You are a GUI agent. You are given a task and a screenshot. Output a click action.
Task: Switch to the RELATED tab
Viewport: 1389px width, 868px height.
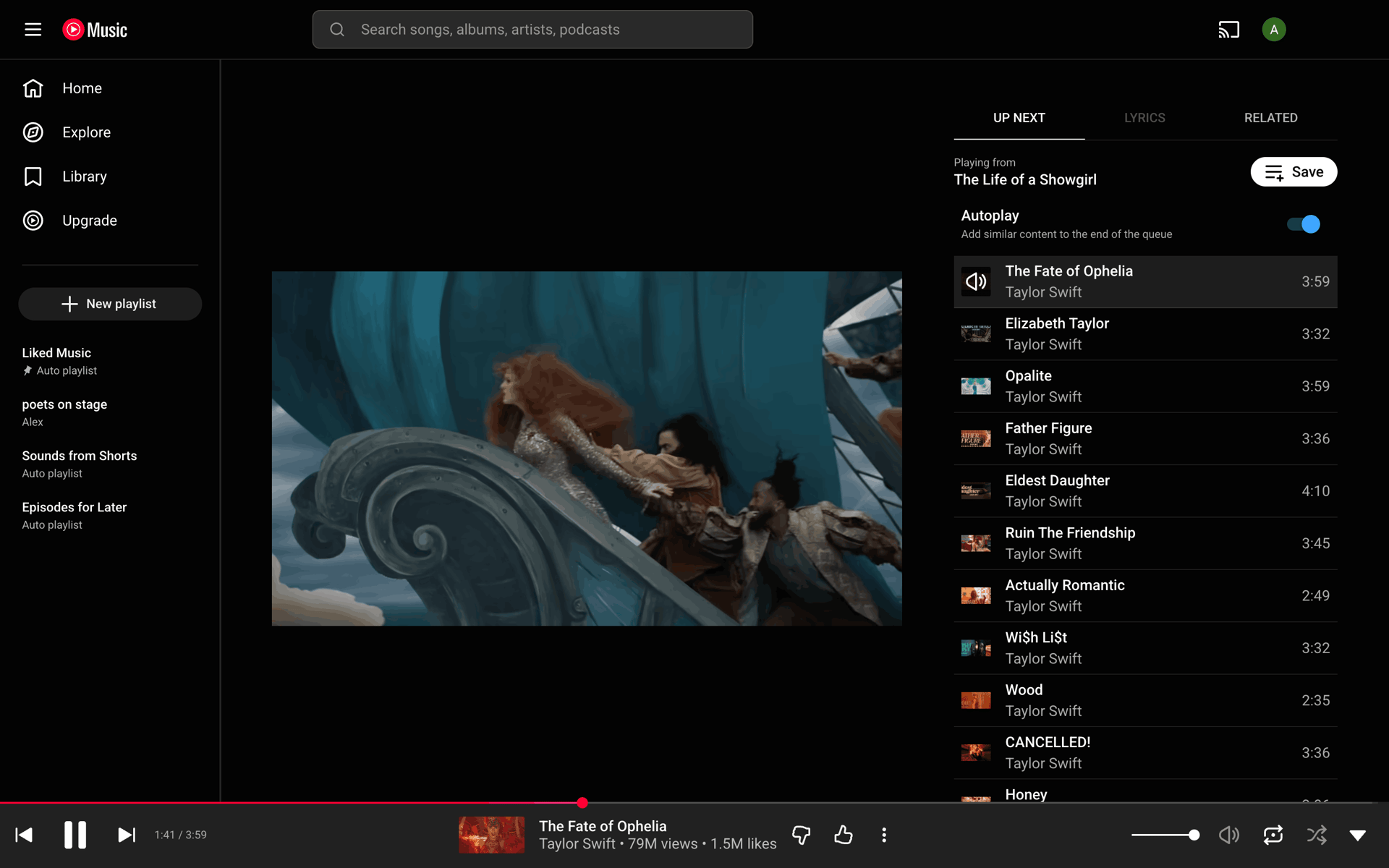pos(1270,118)
